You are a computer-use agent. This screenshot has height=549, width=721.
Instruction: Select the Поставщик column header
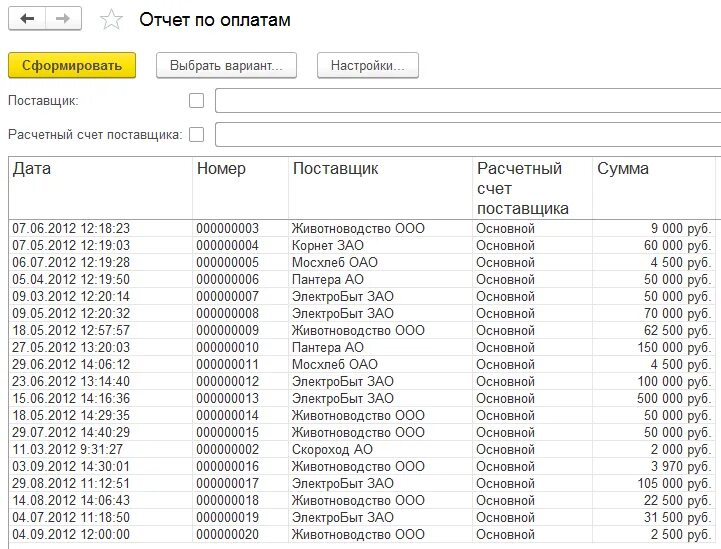point(381,188)
